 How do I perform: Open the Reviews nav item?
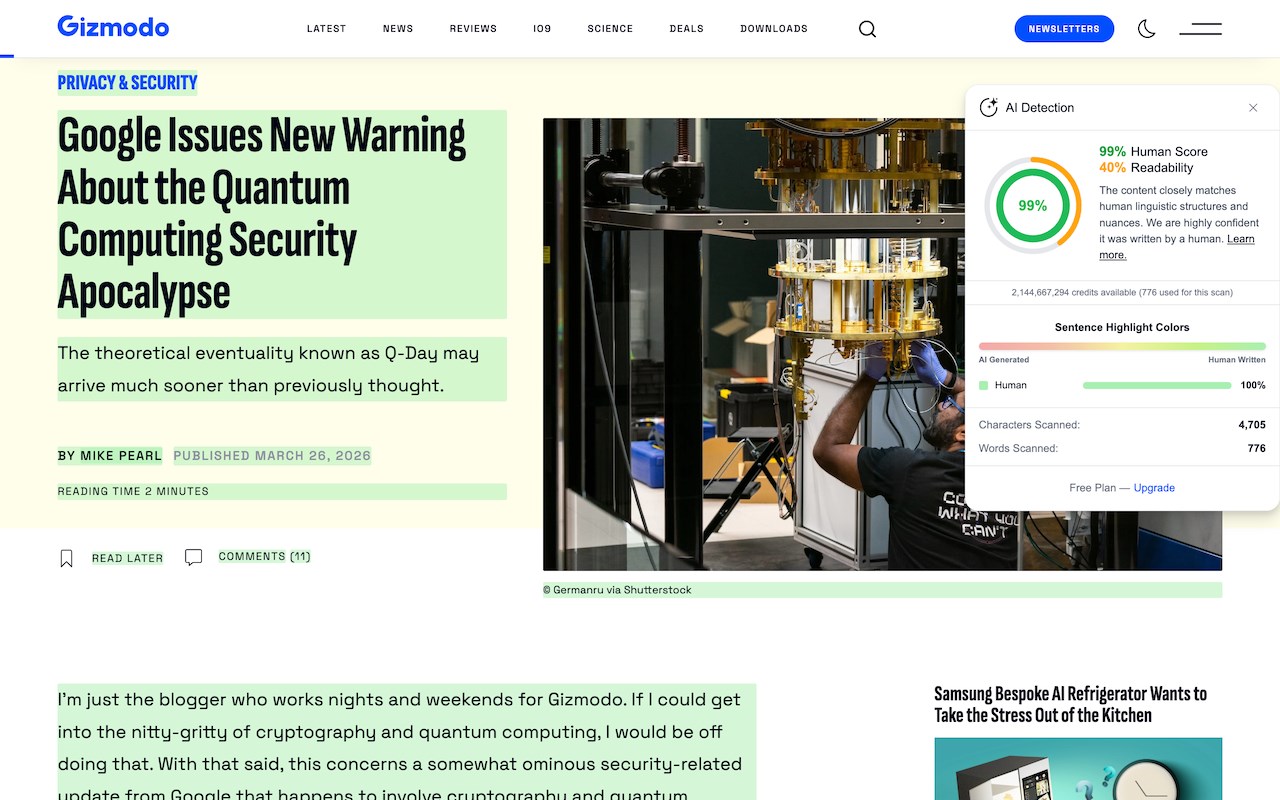pos(473,29)
